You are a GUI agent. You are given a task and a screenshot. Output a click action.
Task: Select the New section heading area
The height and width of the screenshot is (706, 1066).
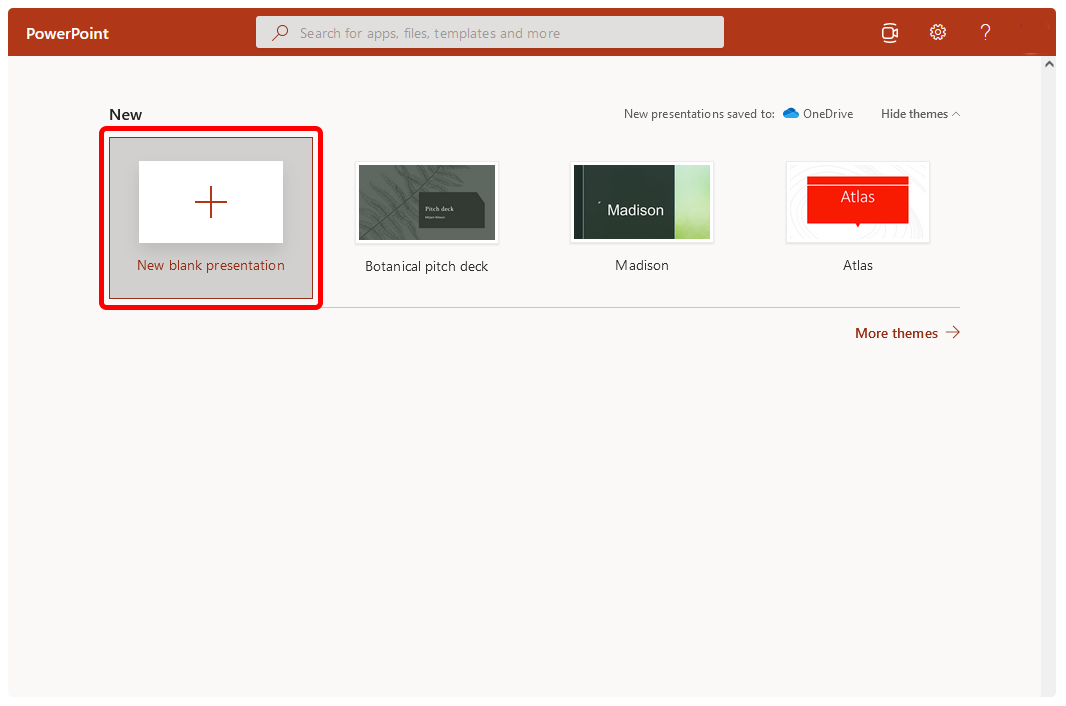[x=125, y=114]
